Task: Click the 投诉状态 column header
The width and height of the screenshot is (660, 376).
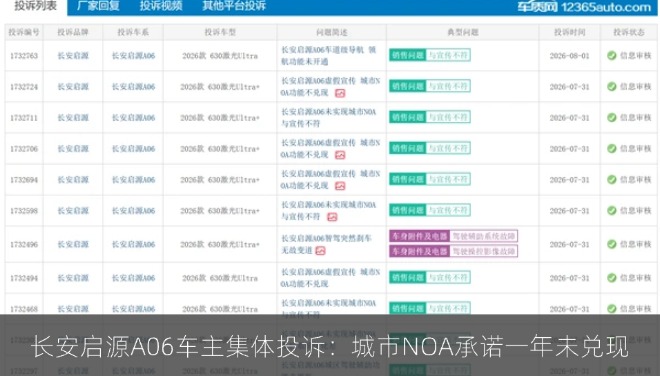Action: (x=629, y=32)
